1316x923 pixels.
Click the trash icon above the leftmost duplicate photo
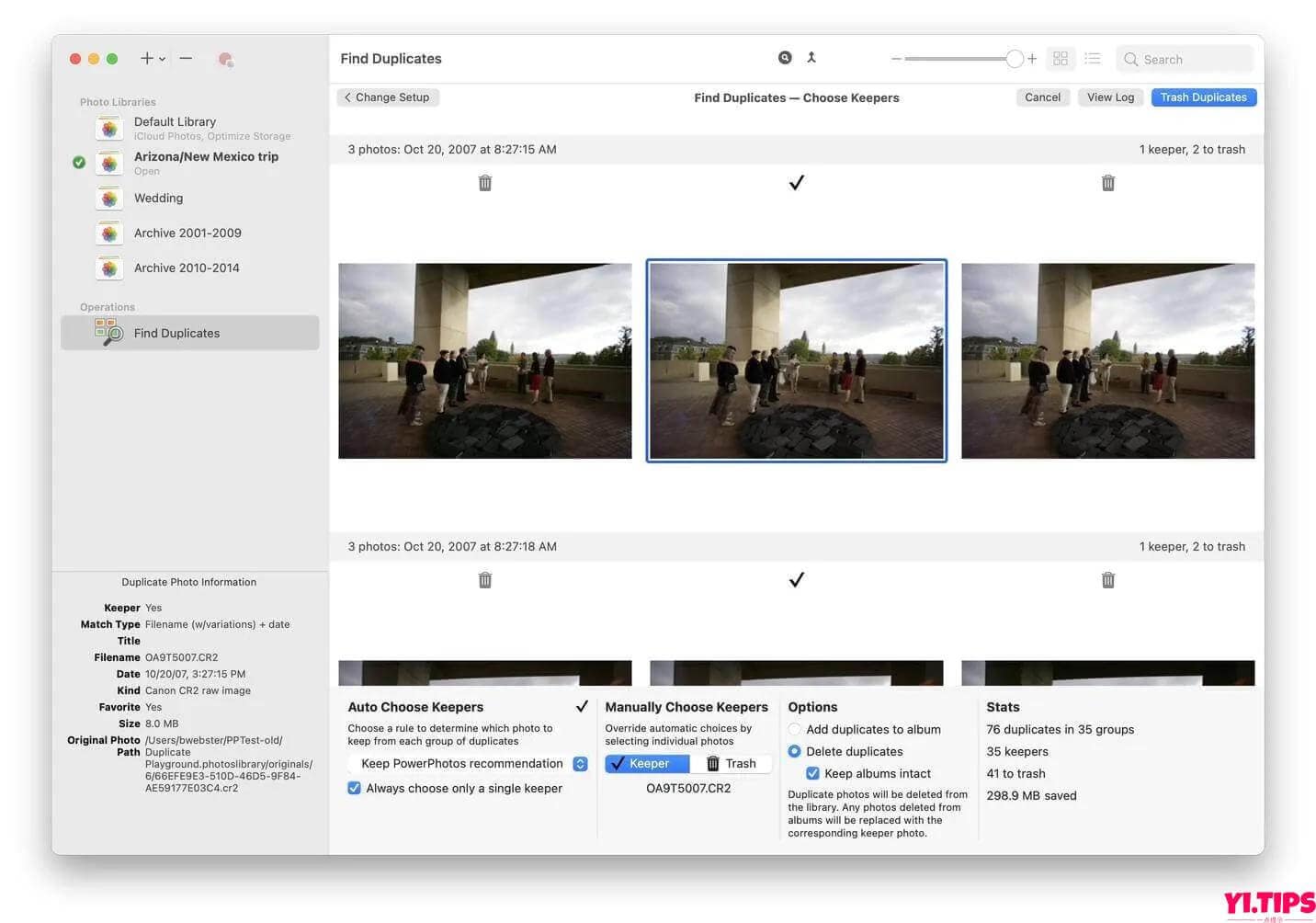pos(484,182)
